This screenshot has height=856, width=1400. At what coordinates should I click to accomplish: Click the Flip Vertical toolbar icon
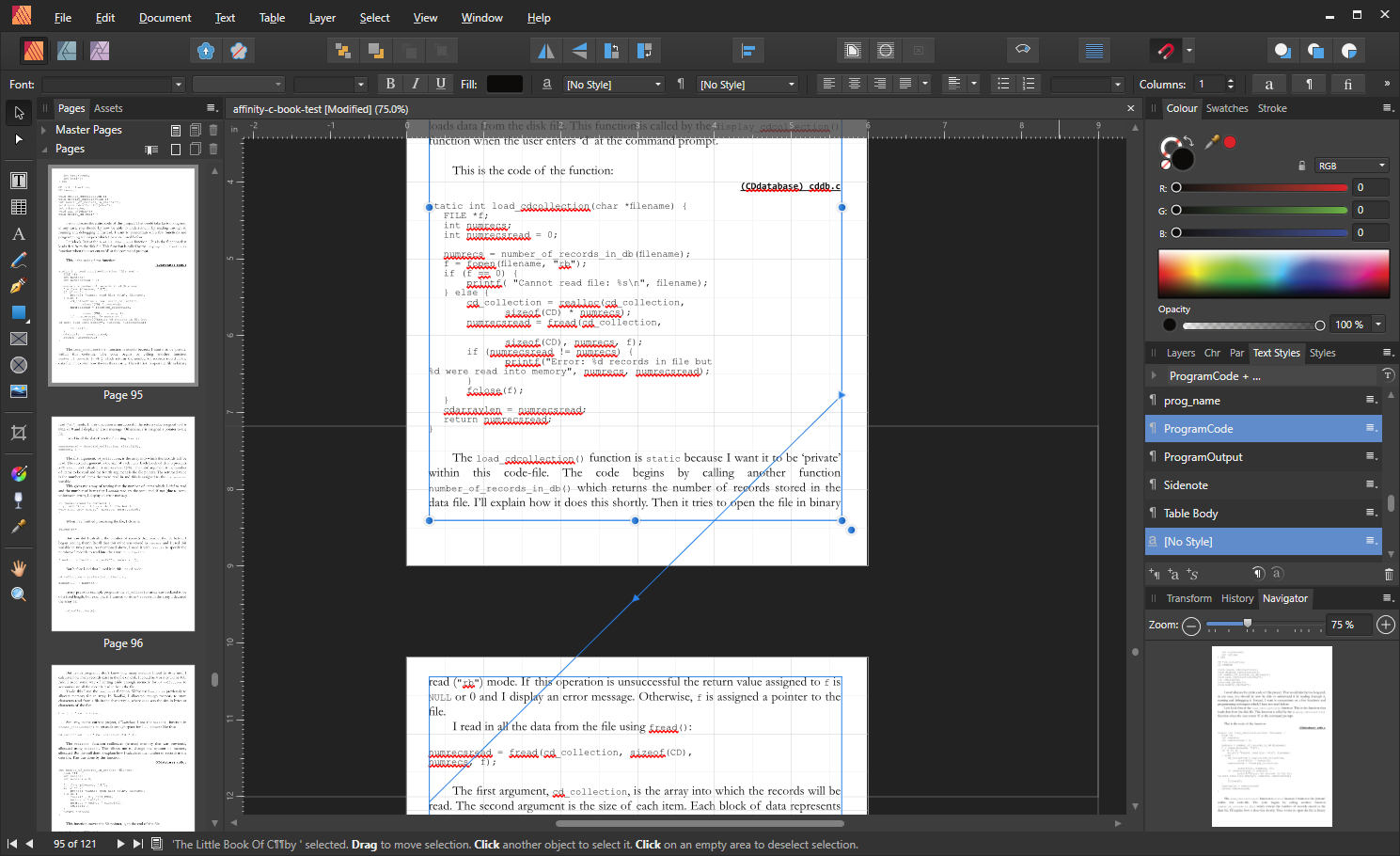click(578, 51)
